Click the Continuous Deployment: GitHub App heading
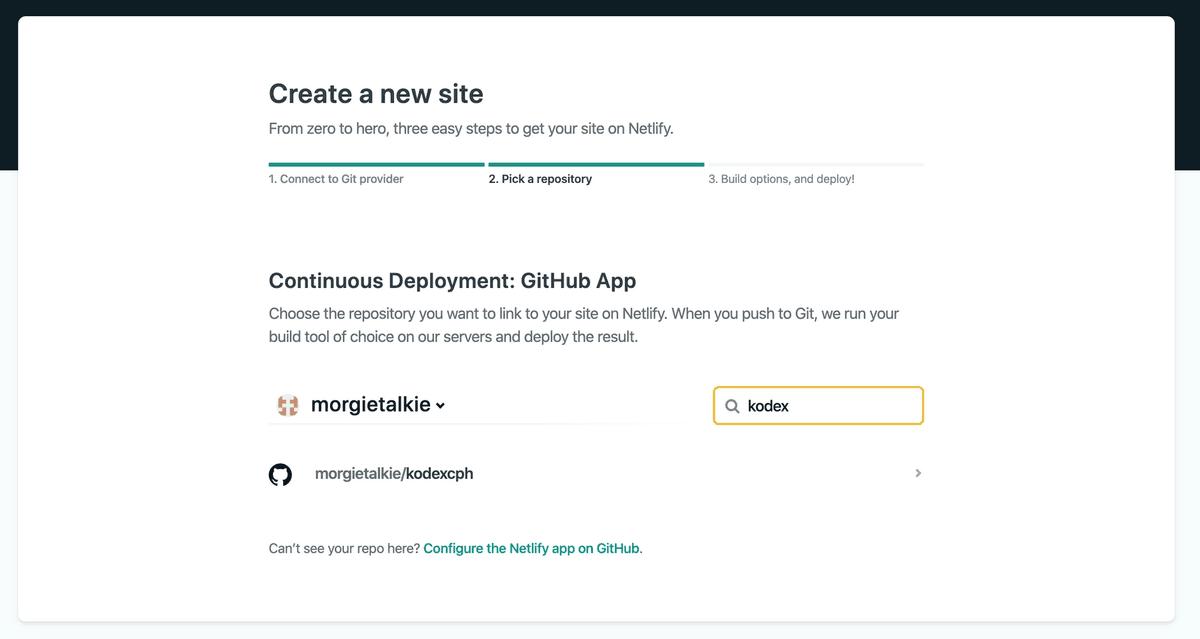Image resolution: width=1200 pixels, height=639 pixels. 452,280
